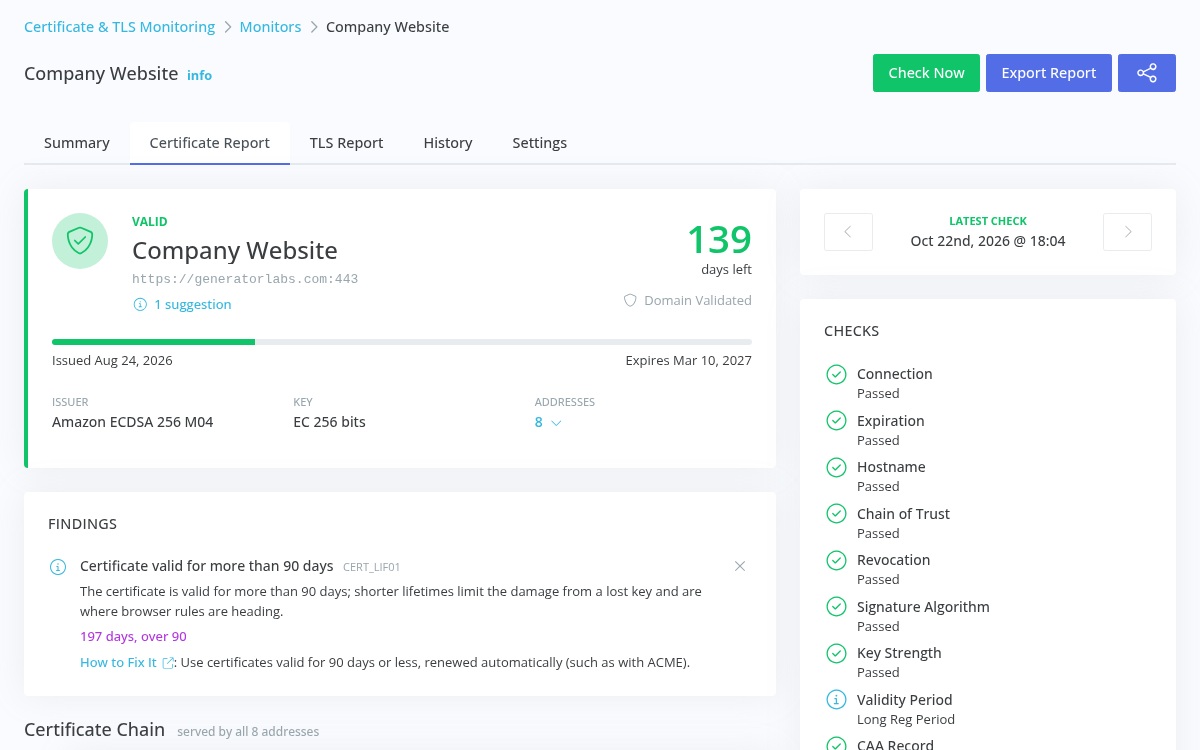Click the 197 days, over 90 text
The width and height of the screenshot is (1200, 750).
pyautogui.click(x=133, y=636)
